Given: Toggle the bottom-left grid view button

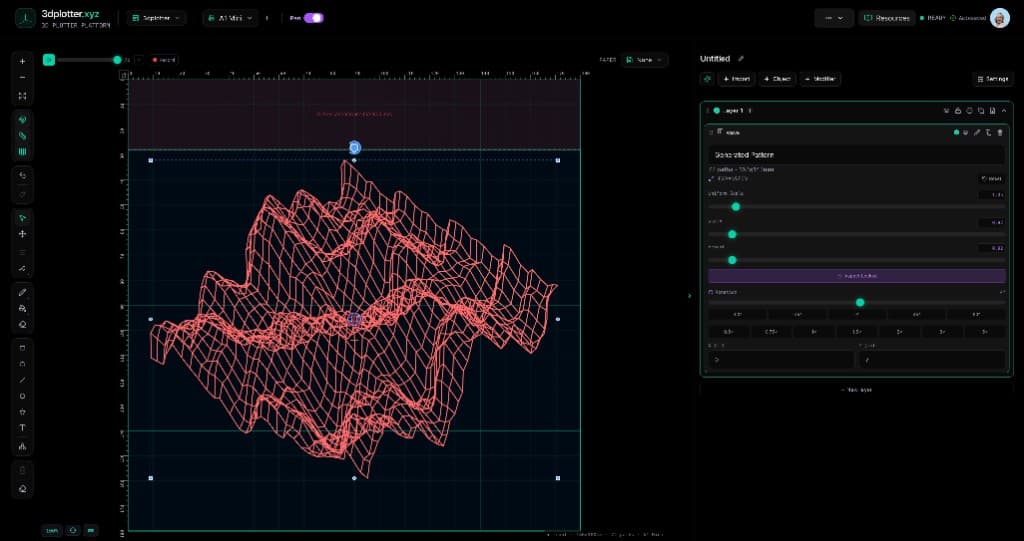Looking at the screenshot, I should 91,531.
